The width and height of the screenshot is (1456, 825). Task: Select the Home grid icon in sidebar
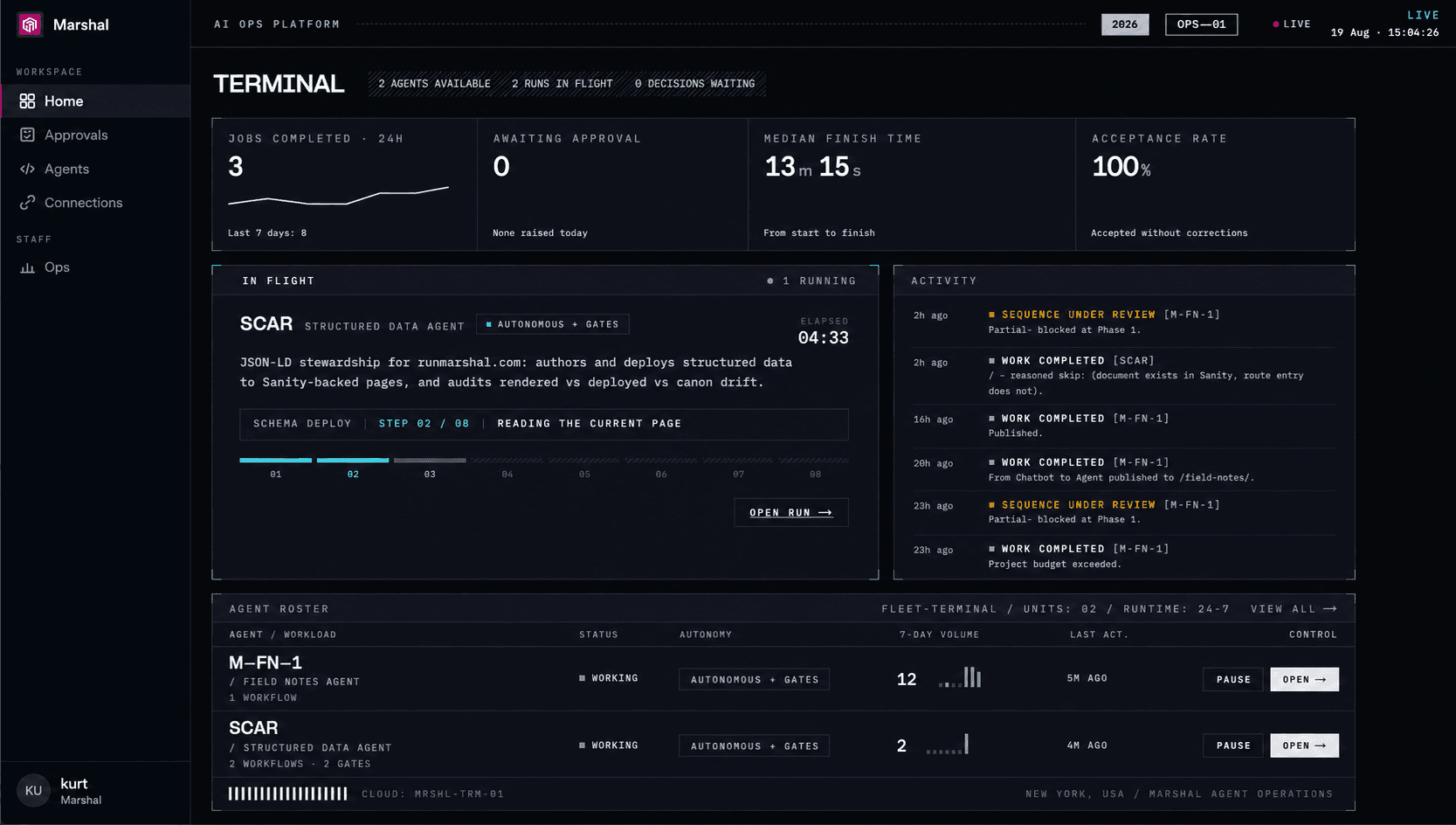click(x=27, y=101)
